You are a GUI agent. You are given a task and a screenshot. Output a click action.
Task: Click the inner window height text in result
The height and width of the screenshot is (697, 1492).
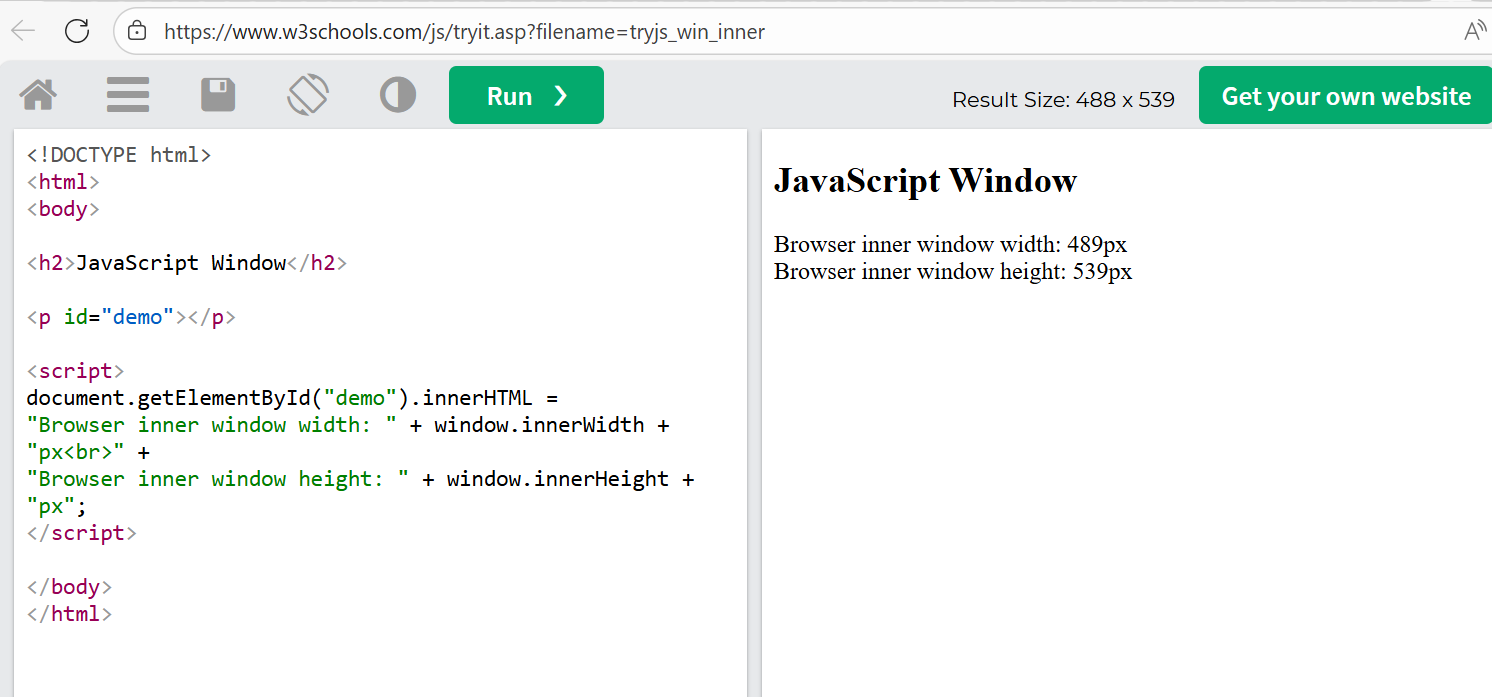point(952,272)
